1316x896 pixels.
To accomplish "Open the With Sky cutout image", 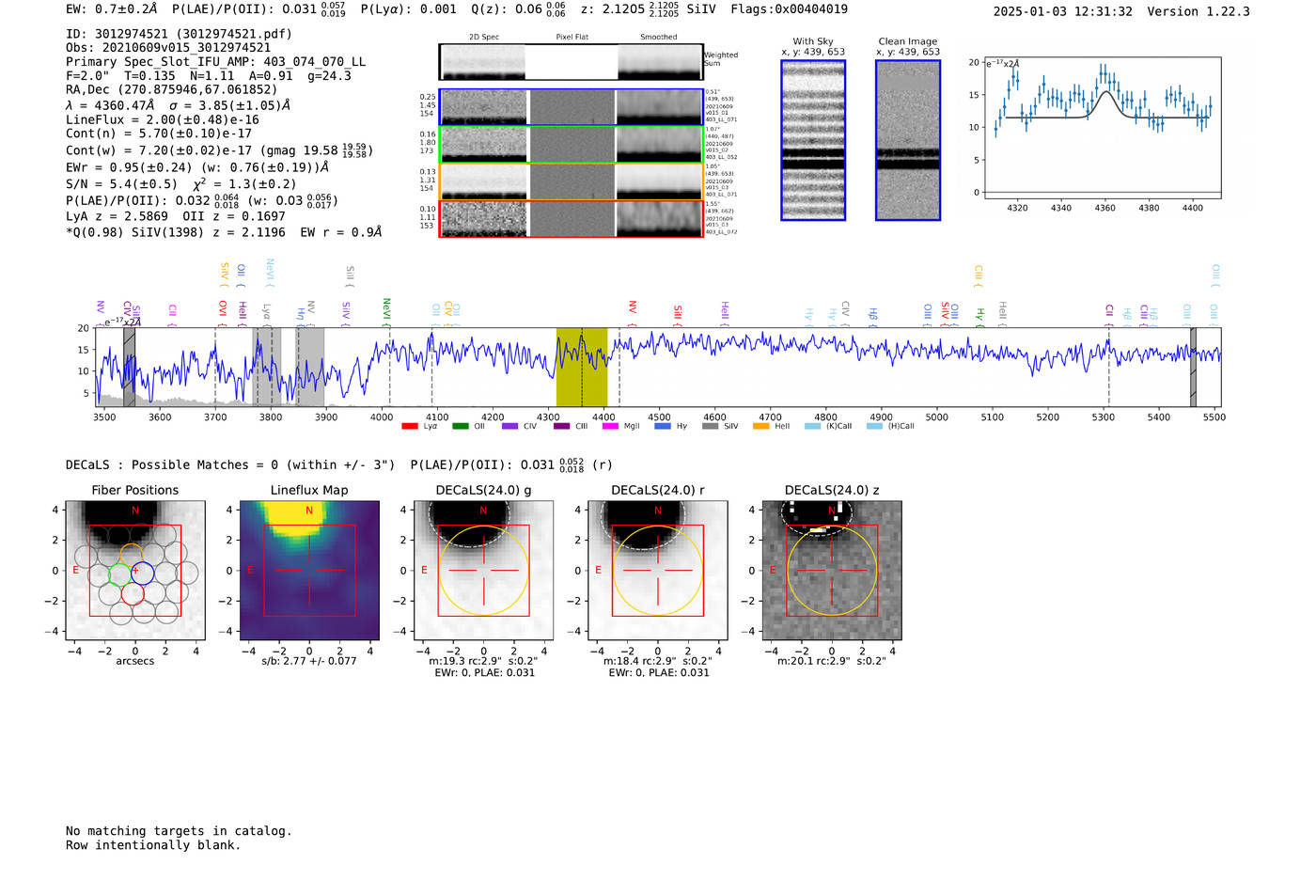I will pyautogui.click(x=813, y=140).
